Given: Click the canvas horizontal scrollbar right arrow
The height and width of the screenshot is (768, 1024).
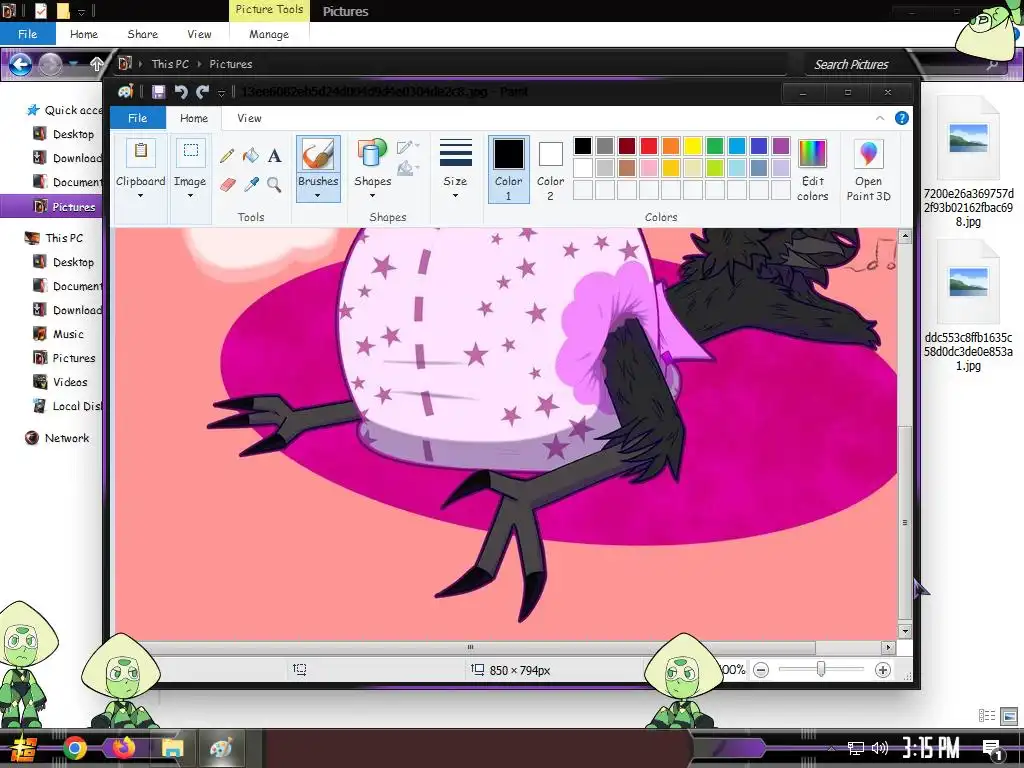Looking at the screenshot, I should tap(888, 647).
